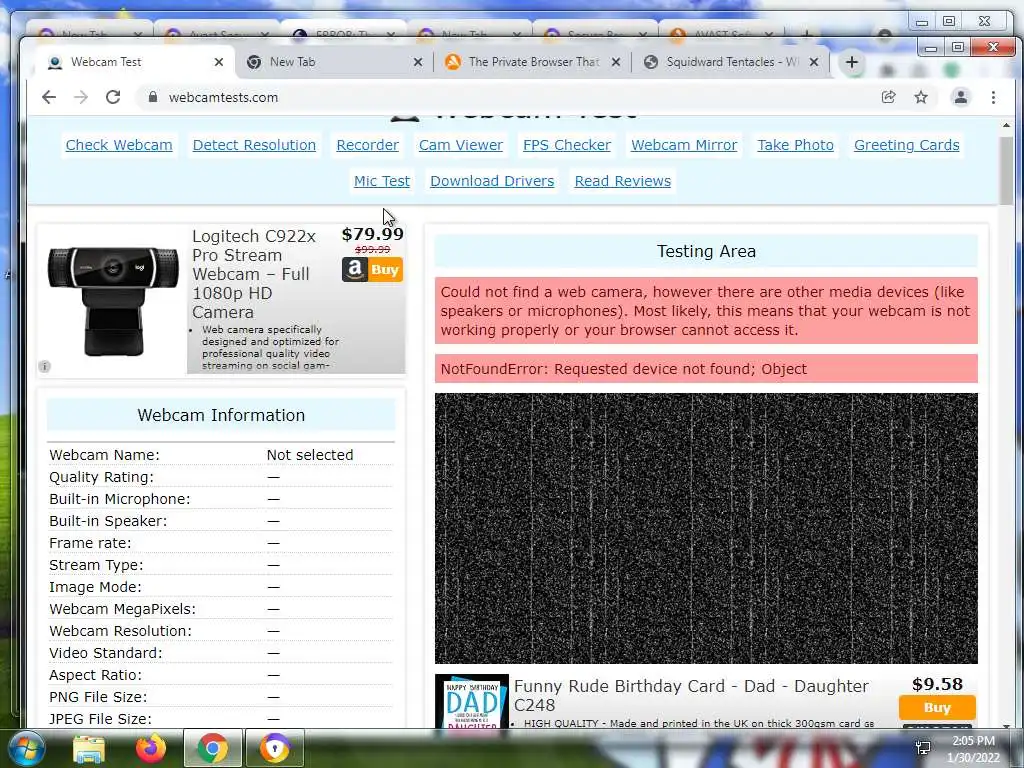This screenshot has width=1024, height=768.
Task: Click the network icon in system tray
Action: (923, 748)
